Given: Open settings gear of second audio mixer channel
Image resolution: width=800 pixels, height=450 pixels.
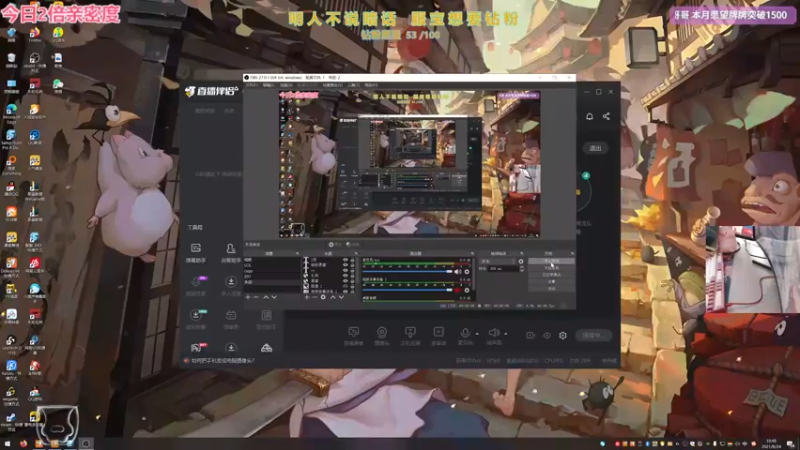Looking at the screenshot, I should pyautogui.click(x=466, y=290).
